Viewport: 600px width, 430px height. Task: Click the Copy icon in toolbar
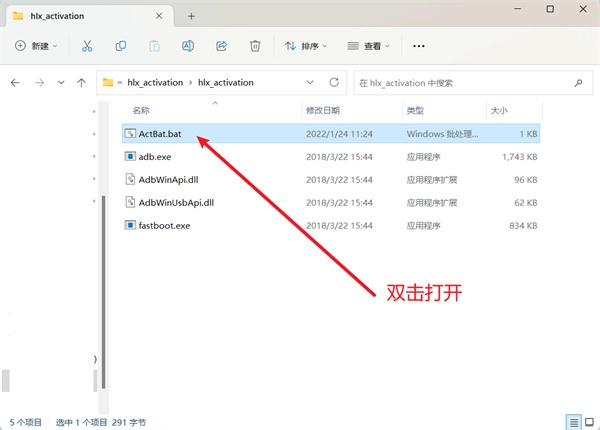click(x=121, y=46)
